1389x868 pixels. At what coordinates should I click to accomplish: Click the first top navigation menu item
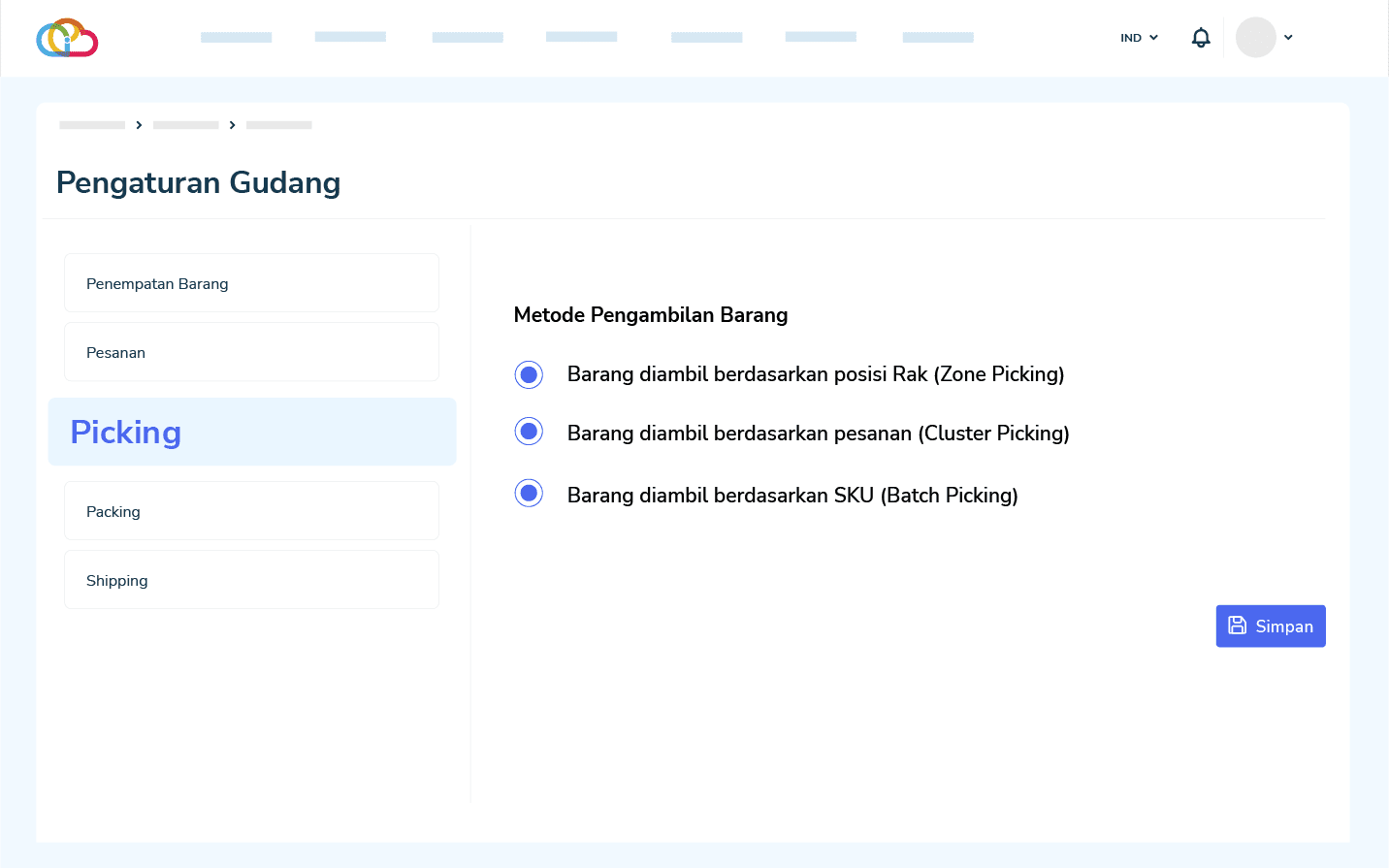click(236, 38)
